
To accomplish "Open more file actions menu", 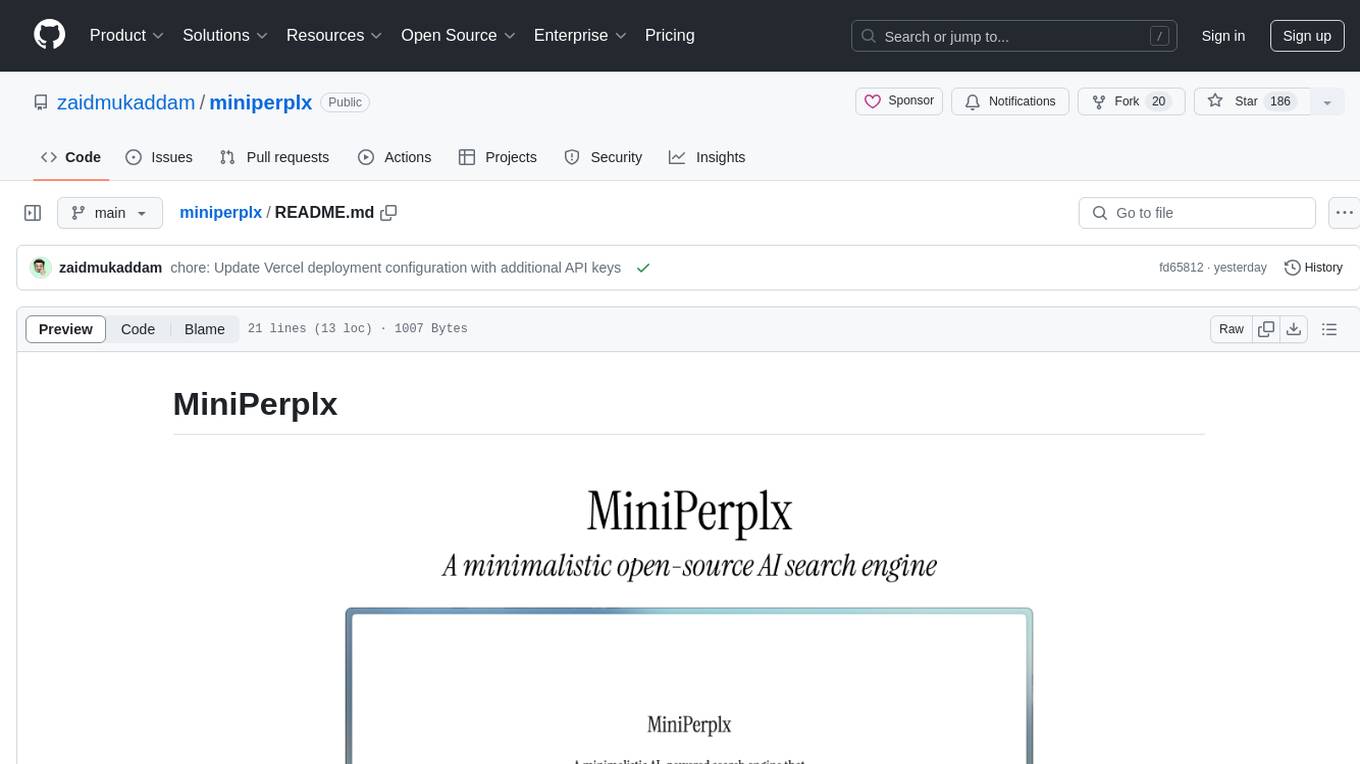I will tap(1344, 213).
